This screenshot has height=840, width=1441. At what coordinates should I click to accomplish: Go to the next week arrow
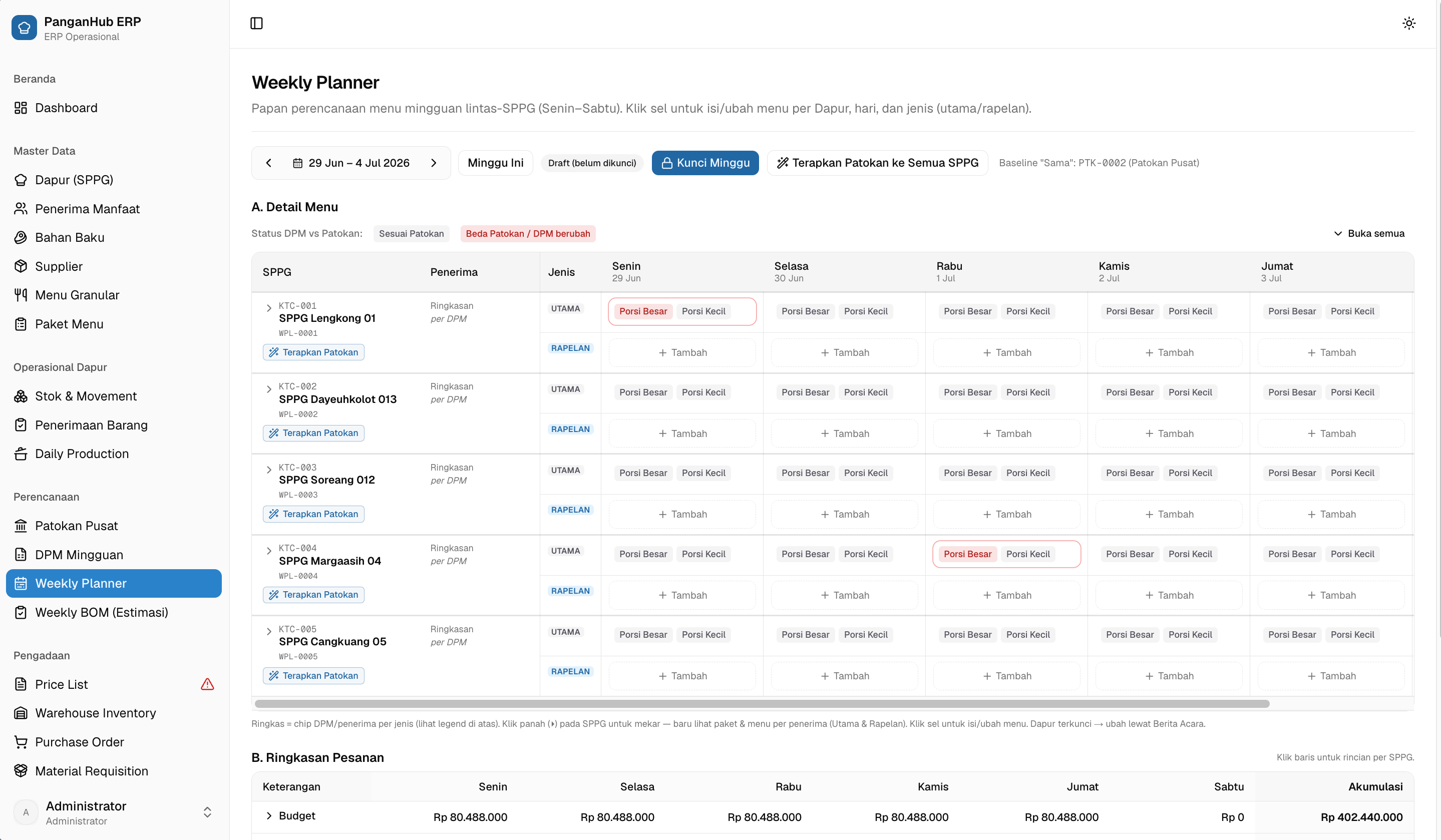pyautogui.click(x=434, y=163)
